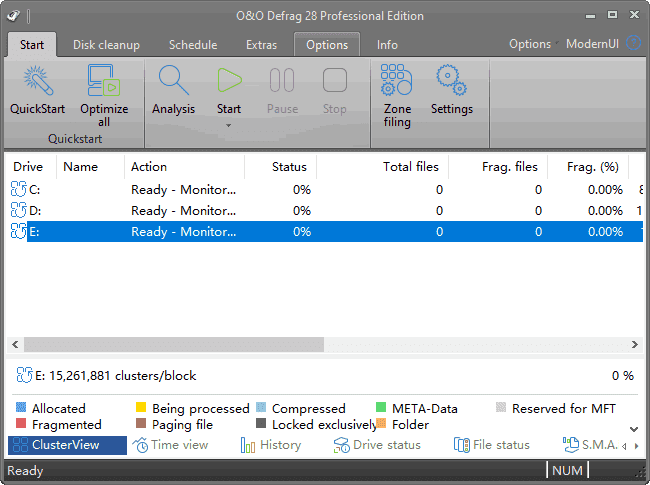Click the horizontal scrollbar in drive list
This screenshot has width=650, height=485.
(x=180, y=344)
